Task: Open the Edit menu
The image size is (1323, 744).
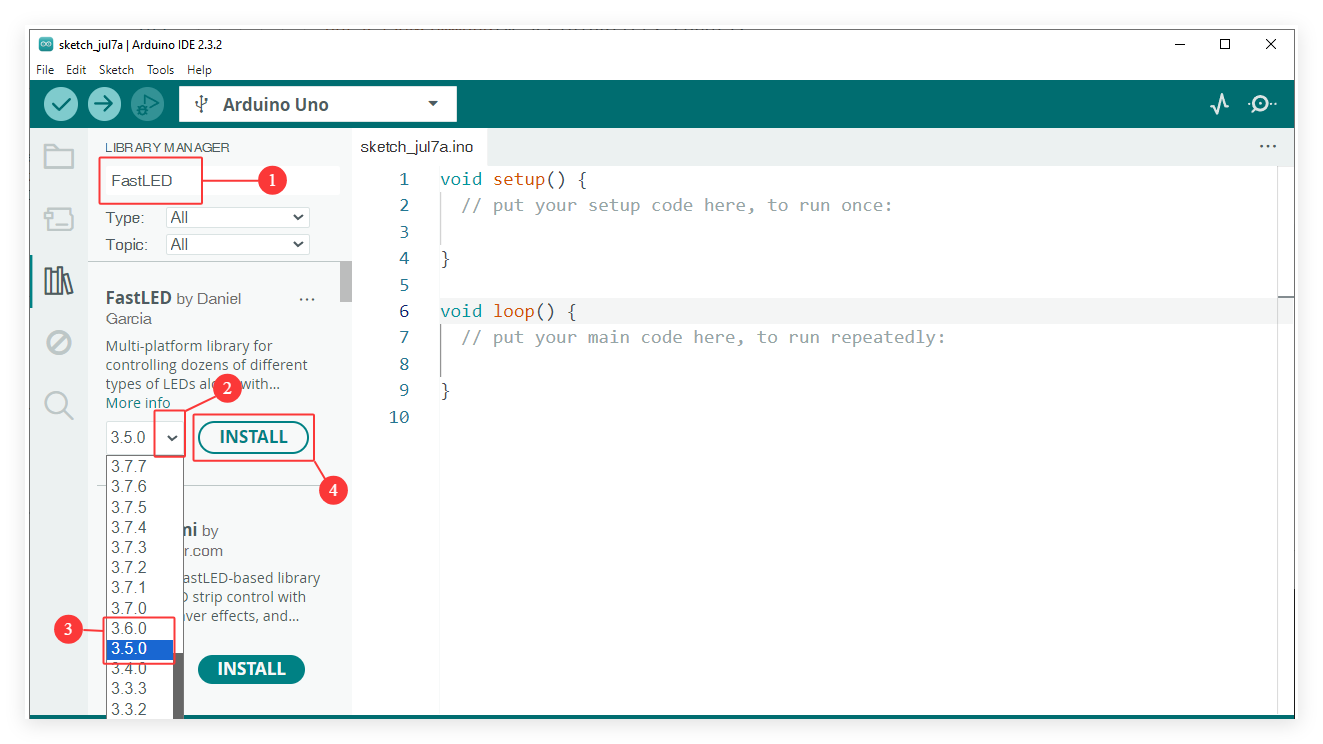Action: (76, 70)
